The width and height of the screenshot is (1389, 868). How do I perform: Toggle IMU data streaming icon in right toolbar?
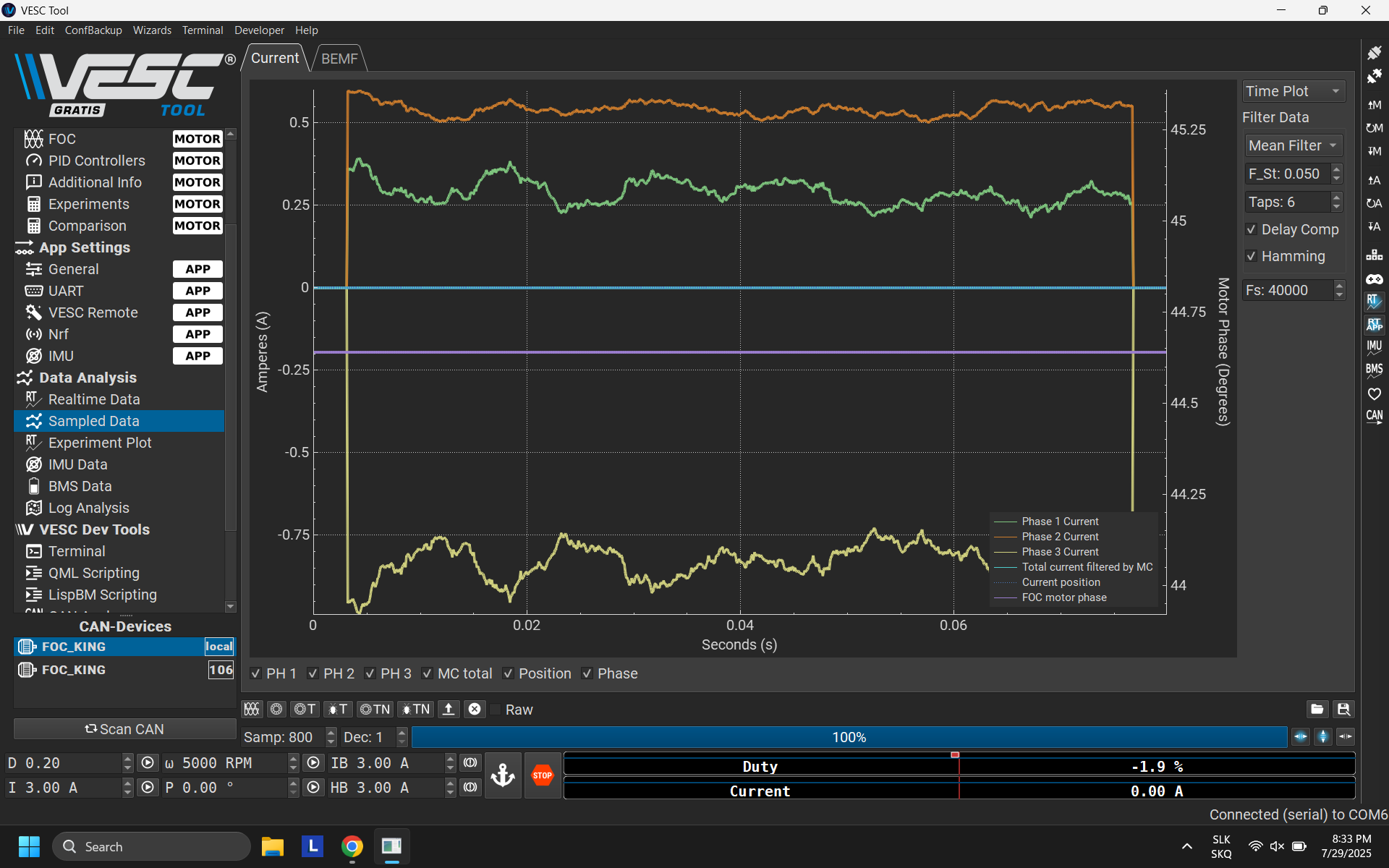[x=1374, y=347]
